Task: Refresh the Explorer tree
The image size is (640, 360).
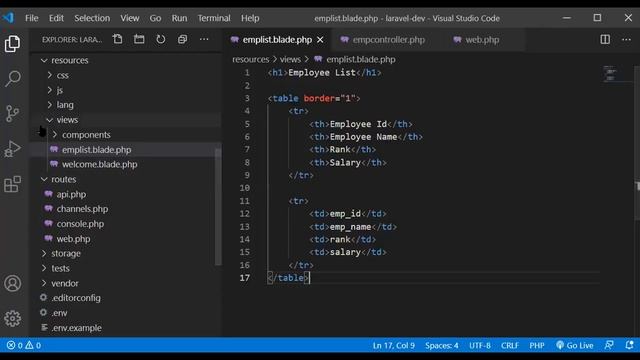Action: pyautogui.click(x=161, y=39)
